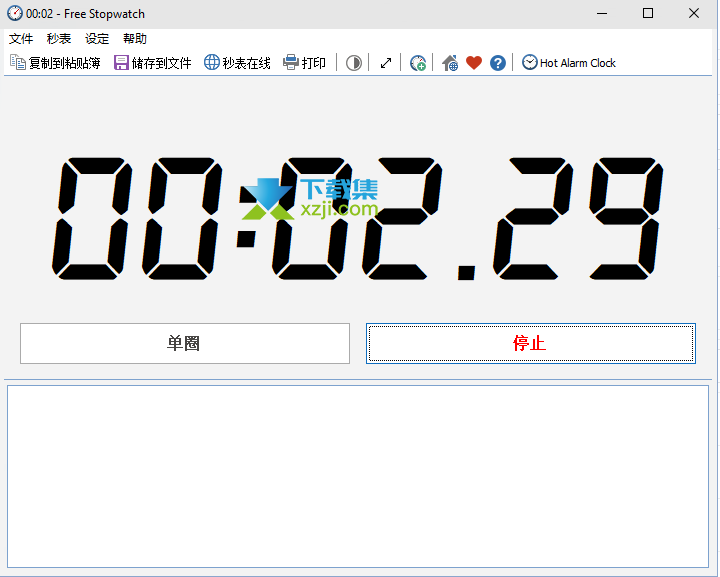
Task: Click the blue question mark help icon
Action: coord(498,63)
